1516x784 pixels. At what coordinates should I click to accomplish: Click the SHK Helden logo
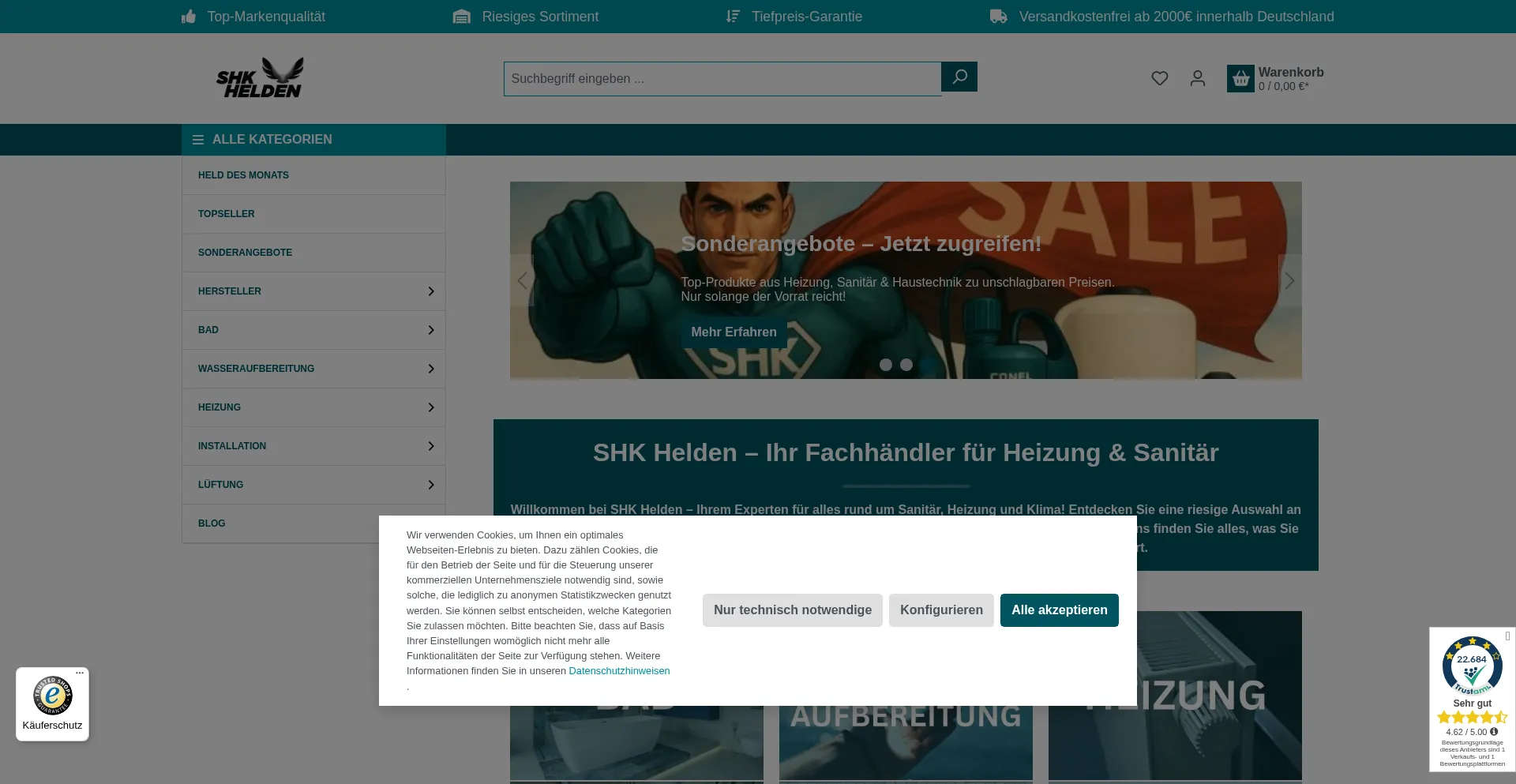260,77
